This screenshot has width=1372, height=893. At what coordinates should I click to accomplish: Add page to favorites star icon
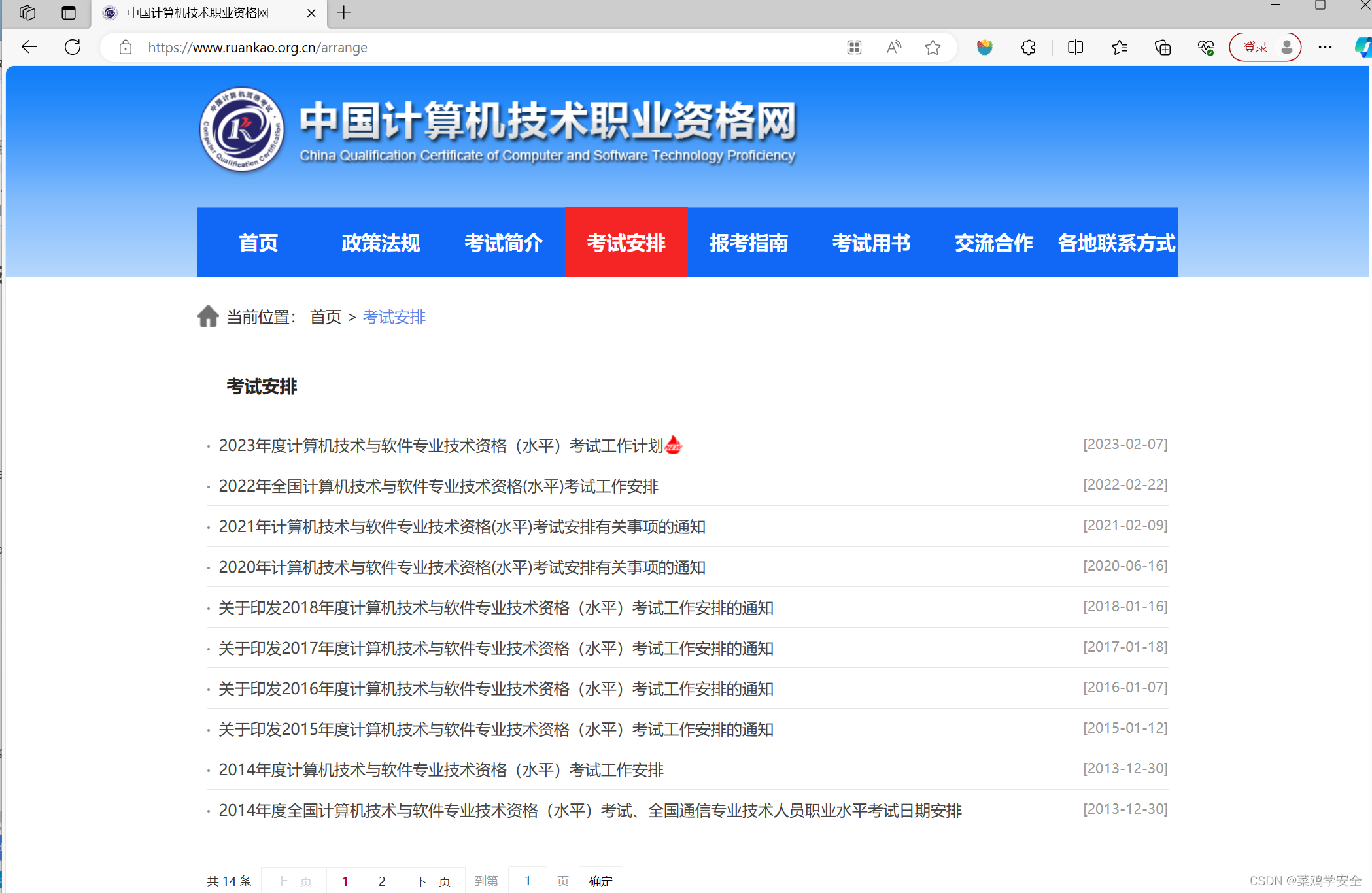tap(933, 47)
